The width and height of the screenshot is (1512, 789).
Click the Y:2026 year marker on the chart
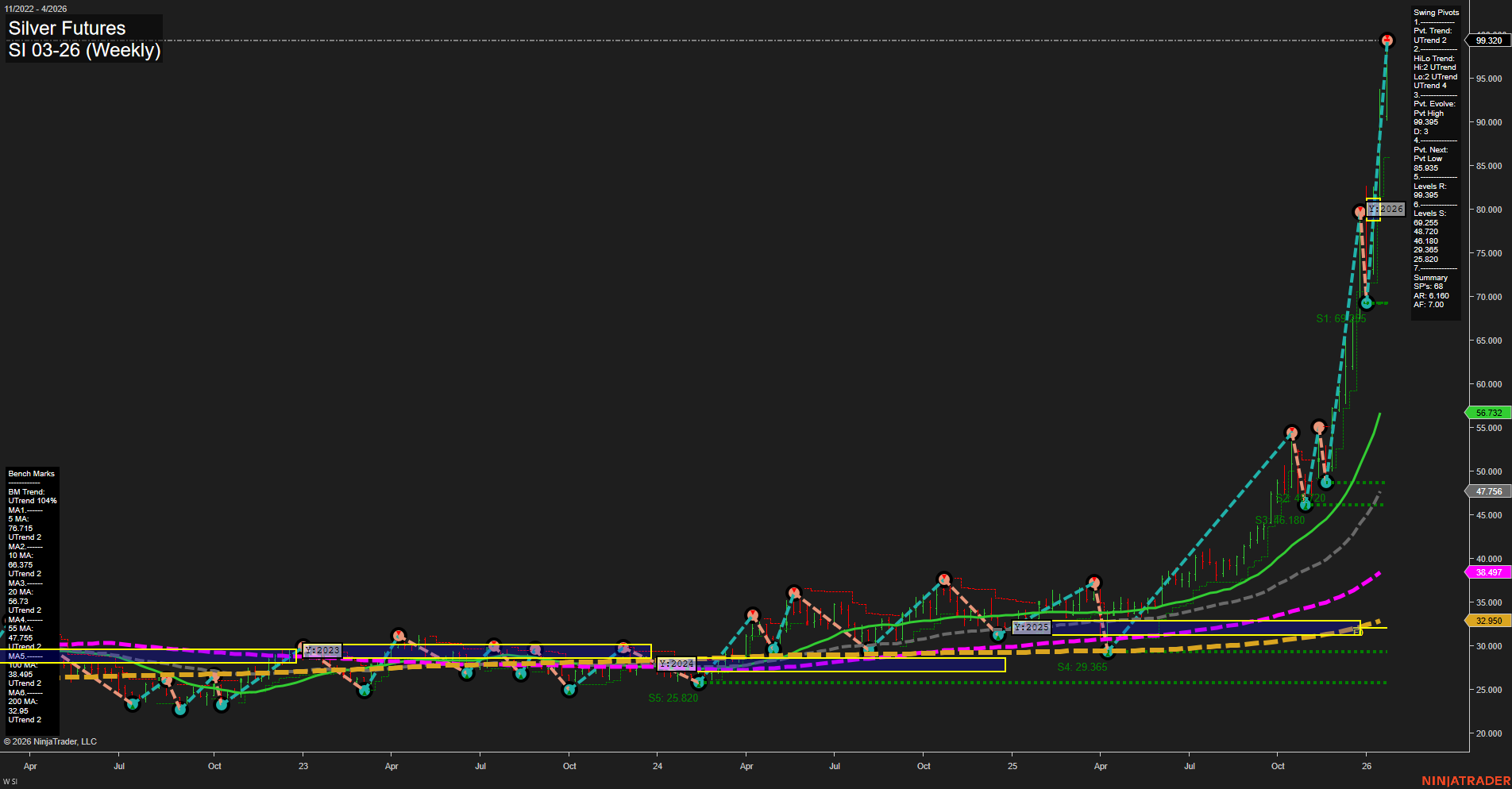[x=1383, y=209]
